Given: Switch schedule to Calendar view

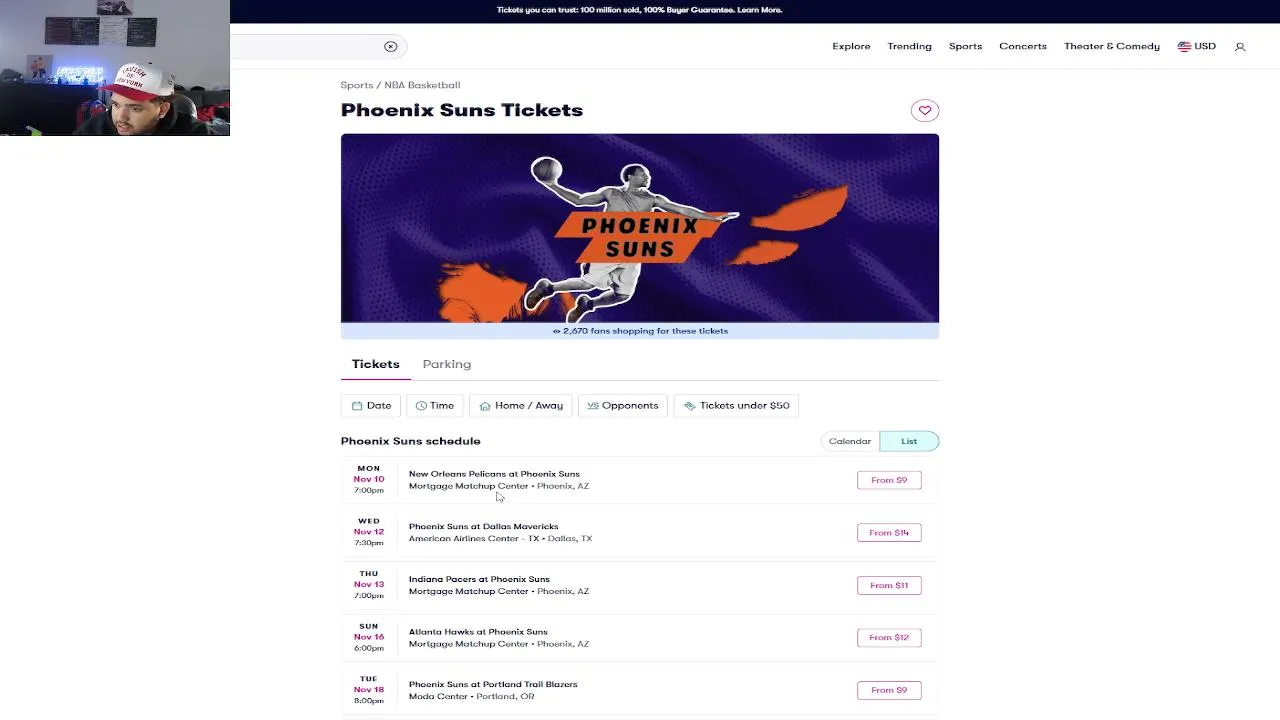Looking at the screenshot, I should pyautogui.click(x=850, y=441).
